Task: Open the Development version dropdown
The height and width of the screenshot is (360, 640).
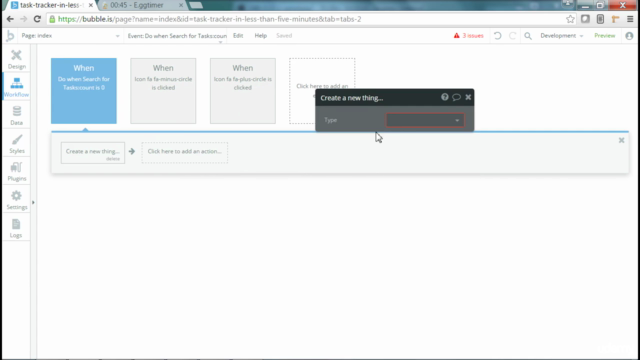Action: pos(562,36)
